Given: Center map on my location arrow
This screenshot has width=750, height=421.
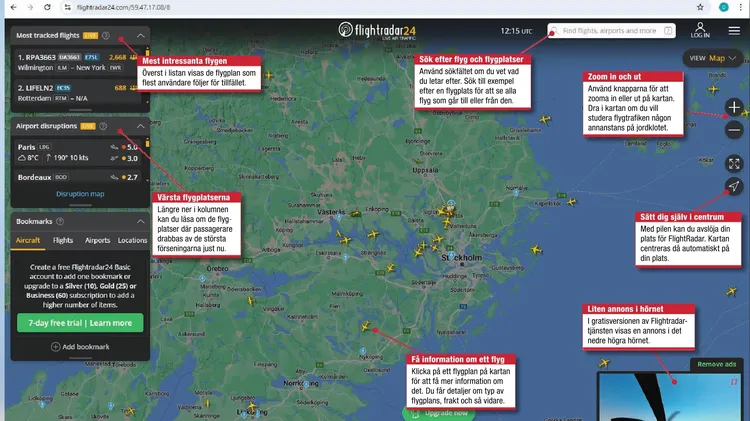Looking at the screenshot, I should [734, 186].
